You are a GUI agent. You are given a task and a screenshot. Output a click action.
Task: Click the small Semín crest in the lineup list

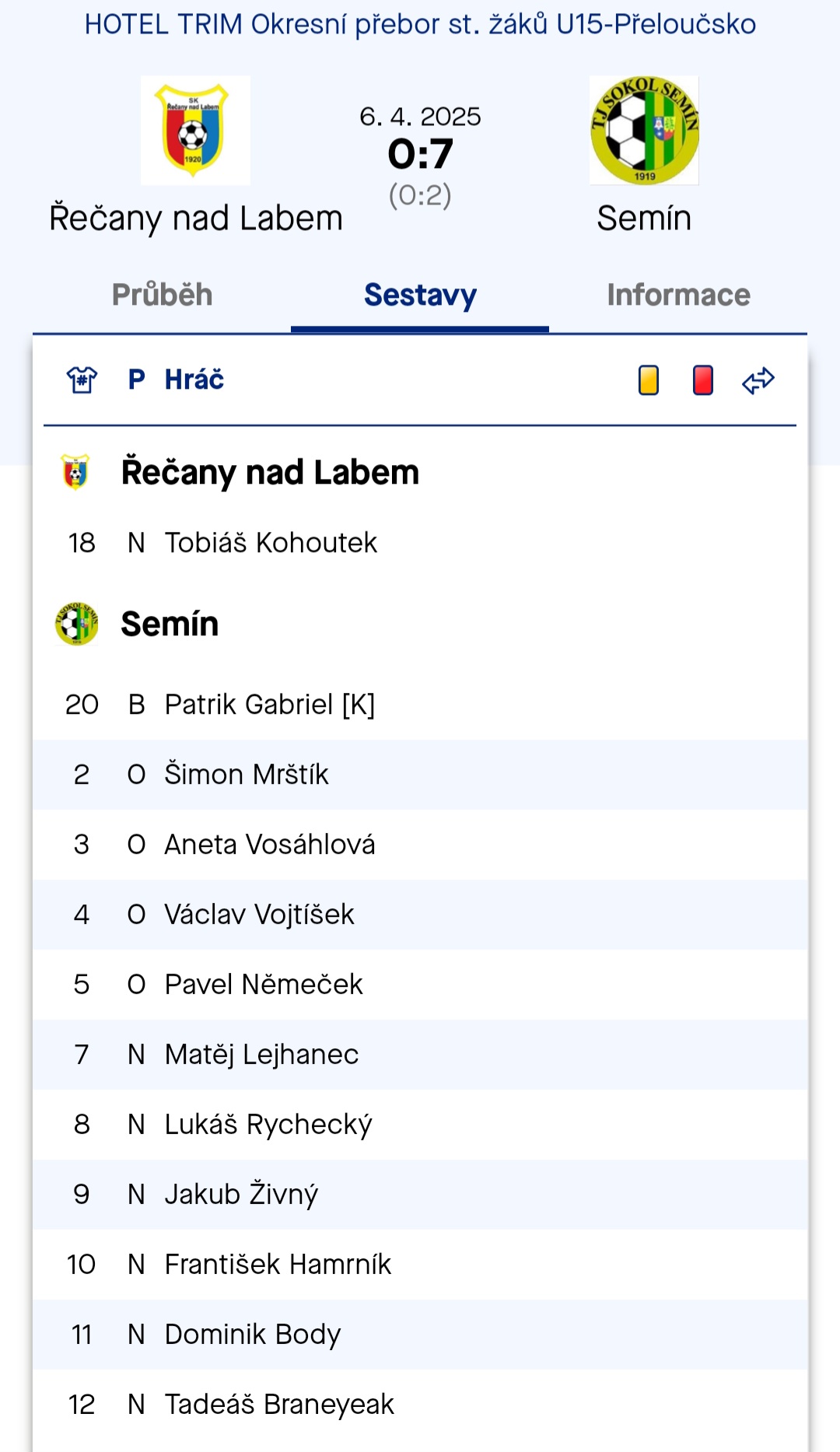(x=76, y=623)
